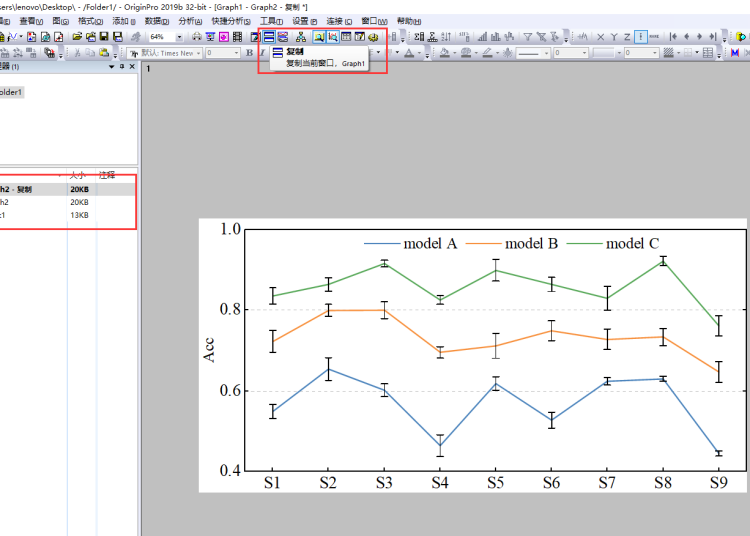Click the italic I formatting button
The height and width of the screenshot is (536, 750).
point(262,53)
